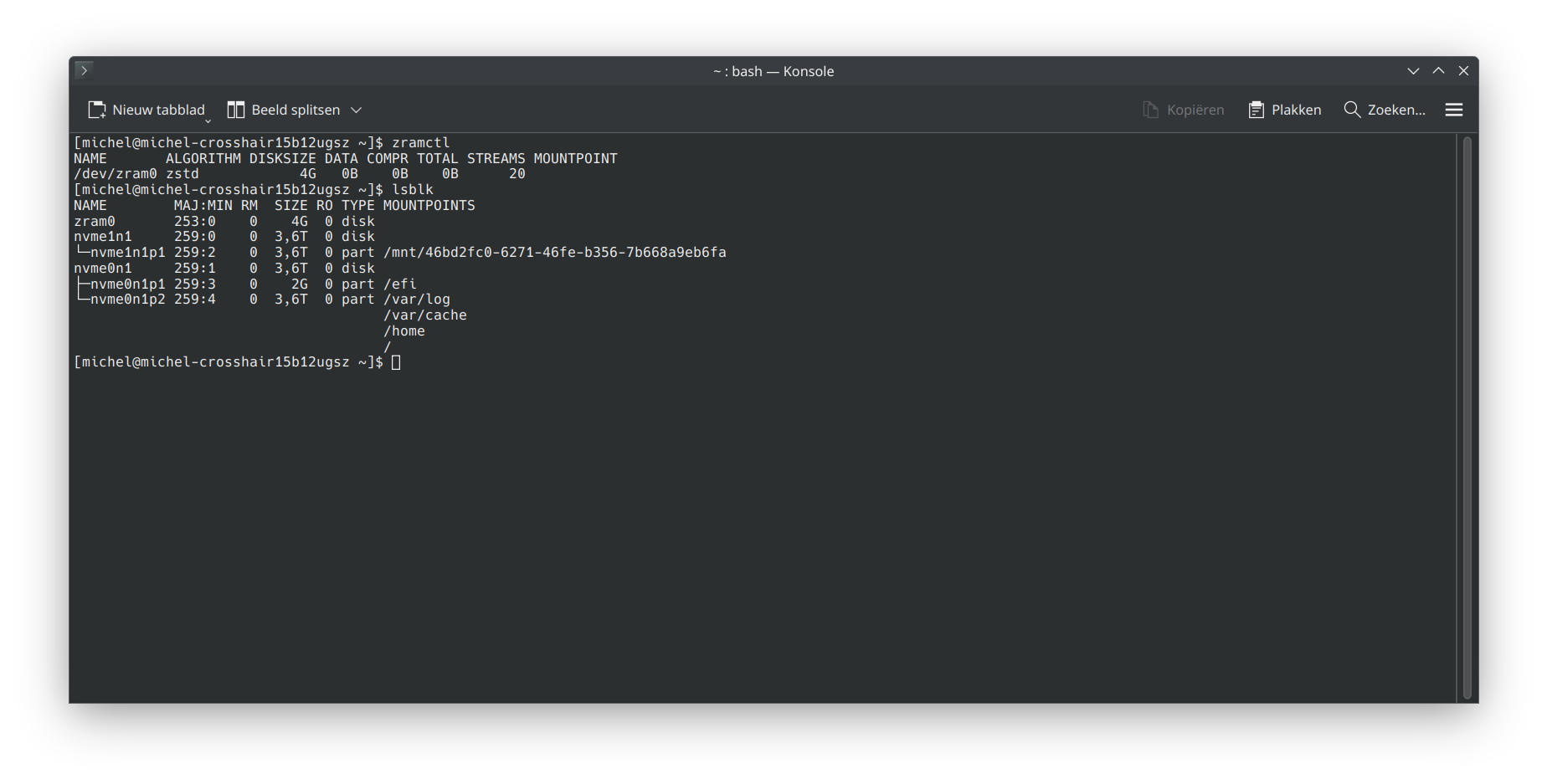Expand the Beeld splitsen chevron

point(356,110)
